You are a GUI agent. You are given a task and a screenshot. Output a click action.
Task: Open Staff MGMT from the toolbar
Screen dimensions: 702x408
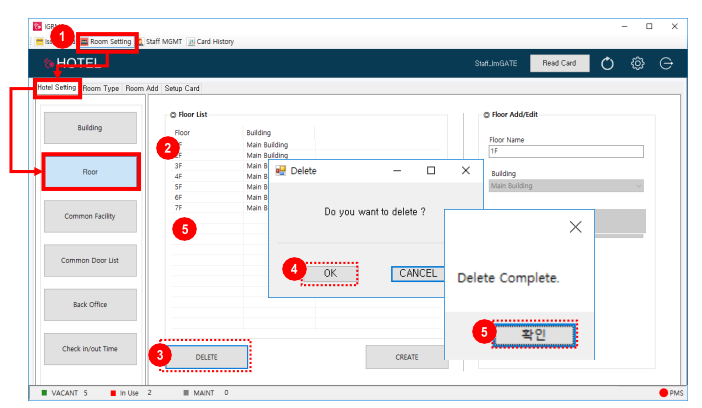pyautogui.click(x=161, y=42)
